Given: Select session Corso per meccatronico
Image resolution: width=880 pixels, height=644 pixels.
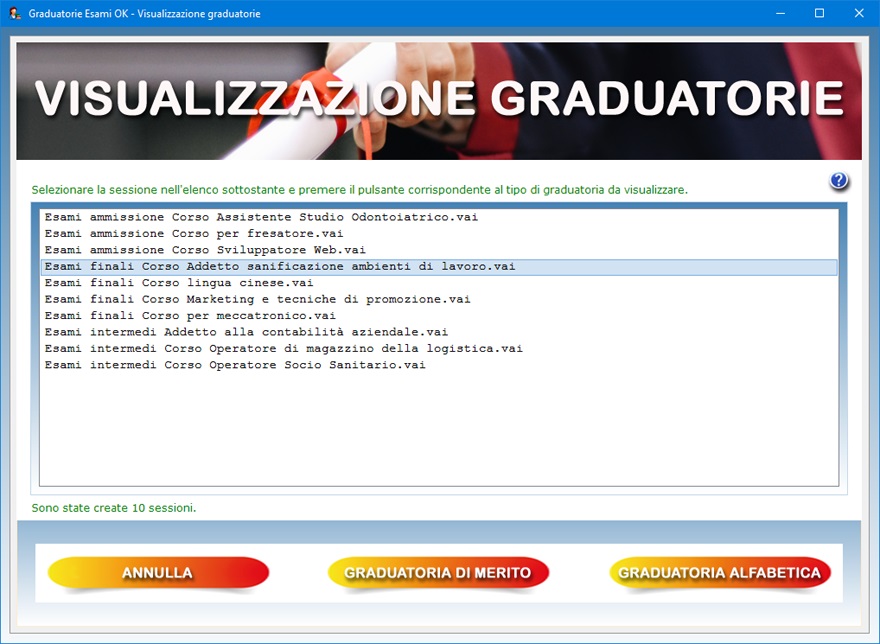Looking at the screenshot, I should click(439, 316).
